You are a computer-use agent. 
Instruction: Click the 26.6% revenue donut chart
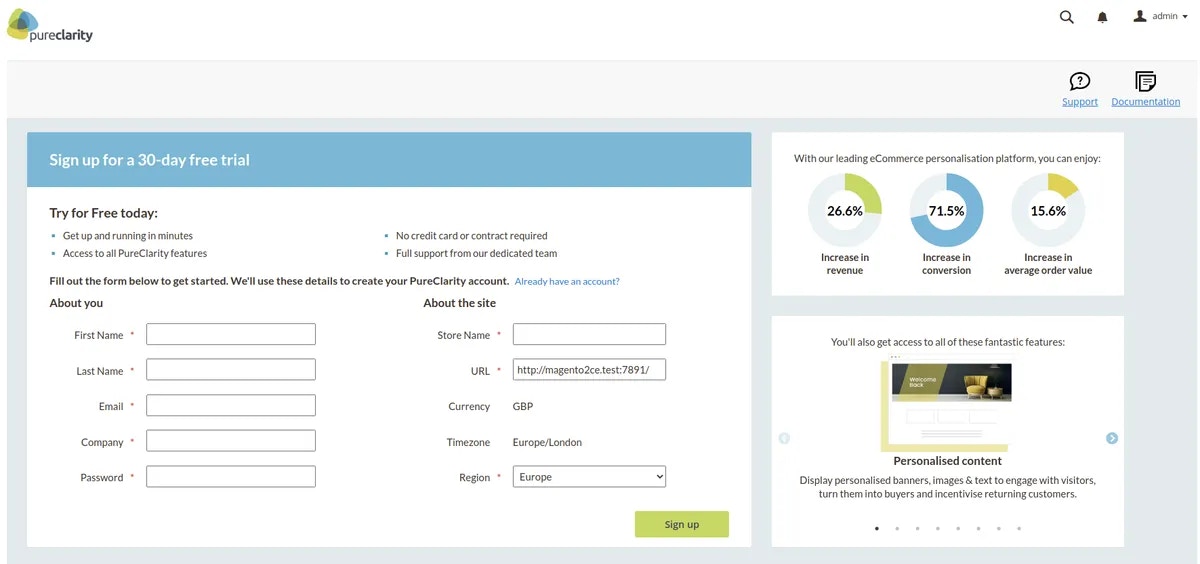point(845,211)
